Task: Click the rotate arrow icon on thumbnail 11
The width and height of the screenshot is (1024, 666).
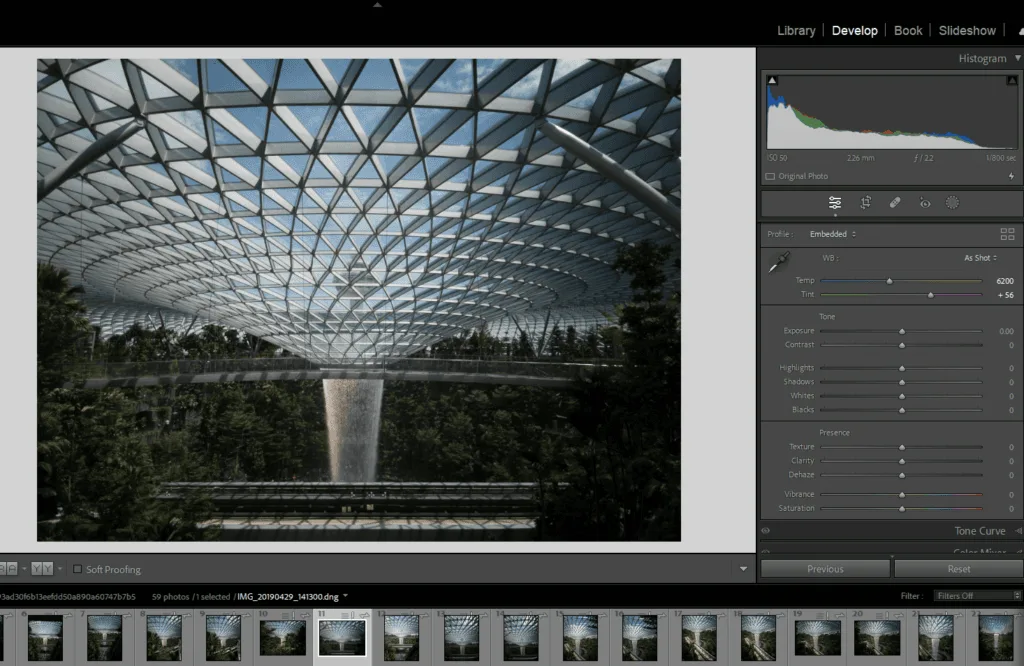Action: click(x=364, y=614)
